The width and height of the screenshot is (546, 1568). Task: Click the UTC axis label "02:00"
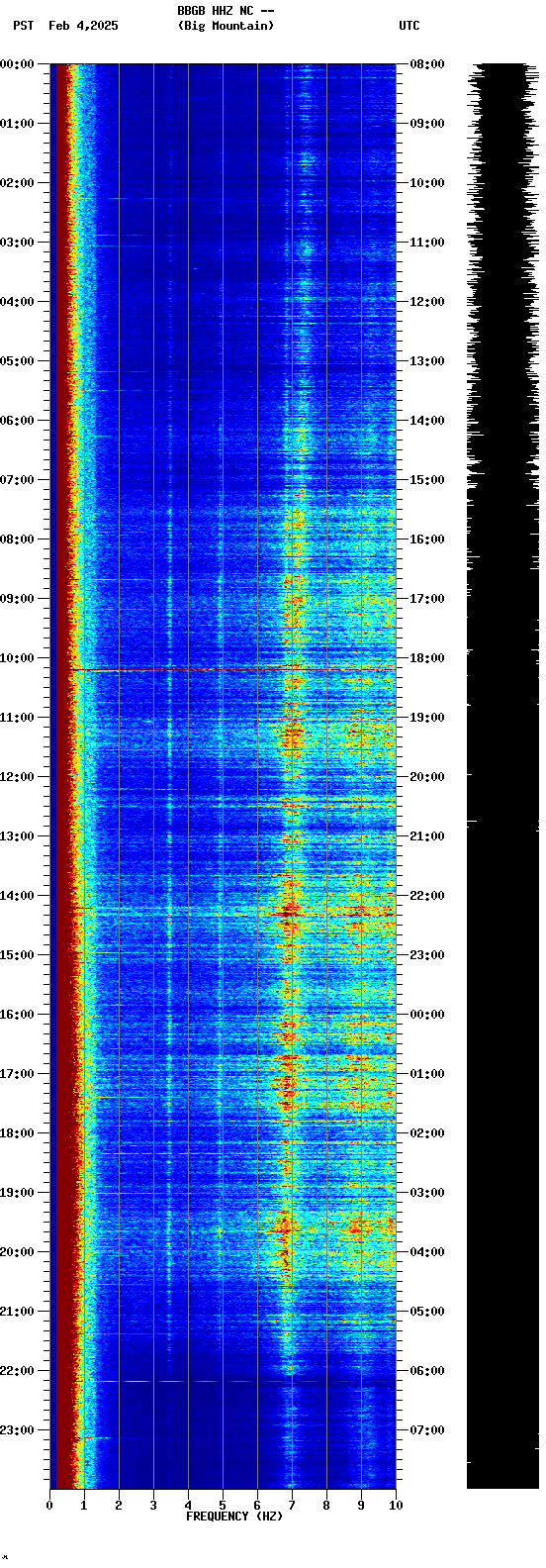426,1133
